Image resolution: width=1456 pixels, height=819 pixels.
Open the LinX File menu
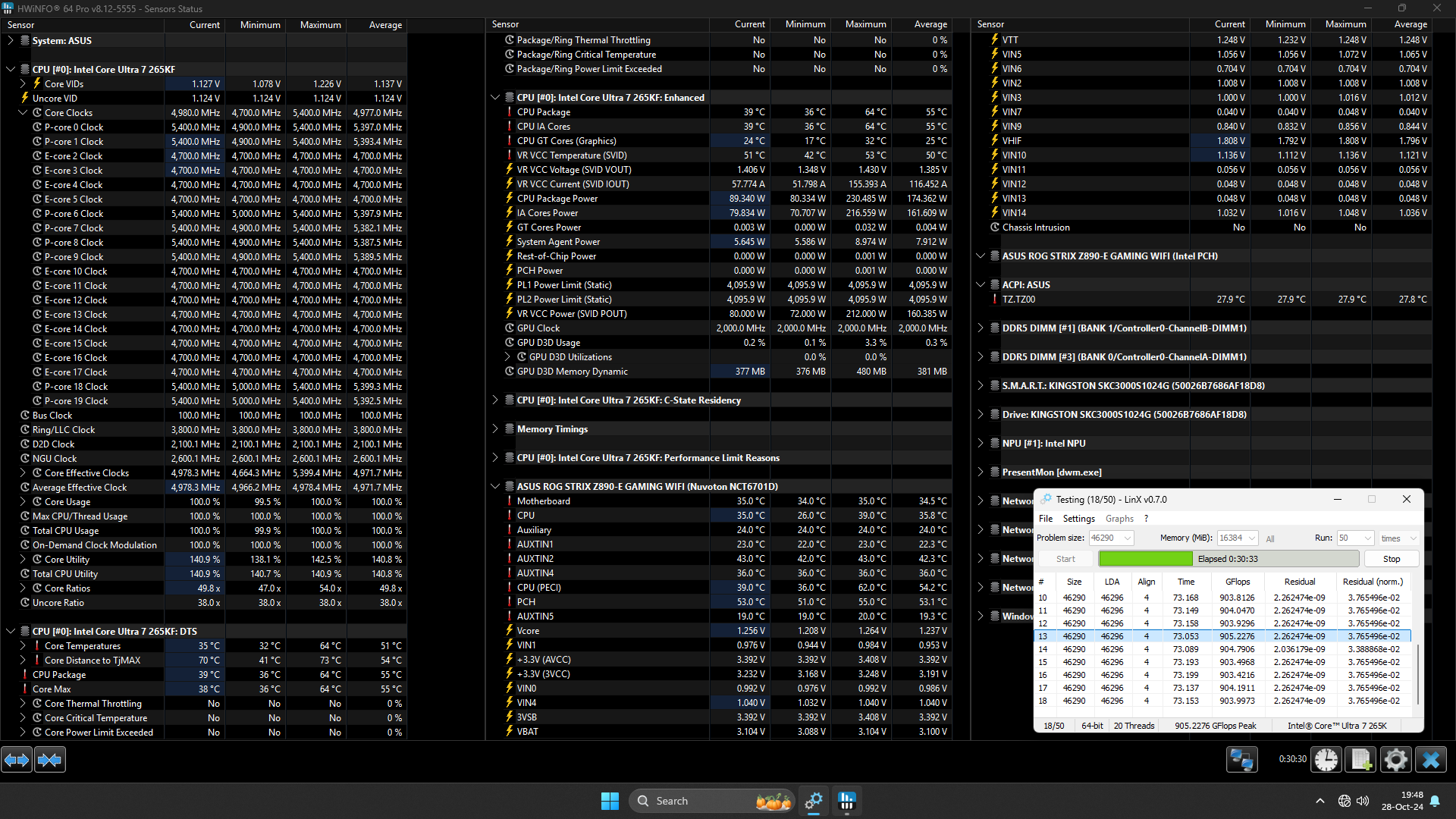(x=1046, y=519)
